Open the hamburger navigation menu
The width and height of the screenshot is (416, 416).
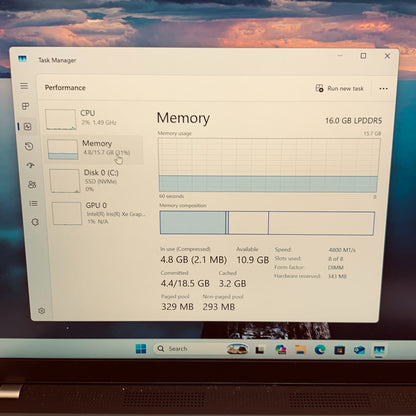24,86
